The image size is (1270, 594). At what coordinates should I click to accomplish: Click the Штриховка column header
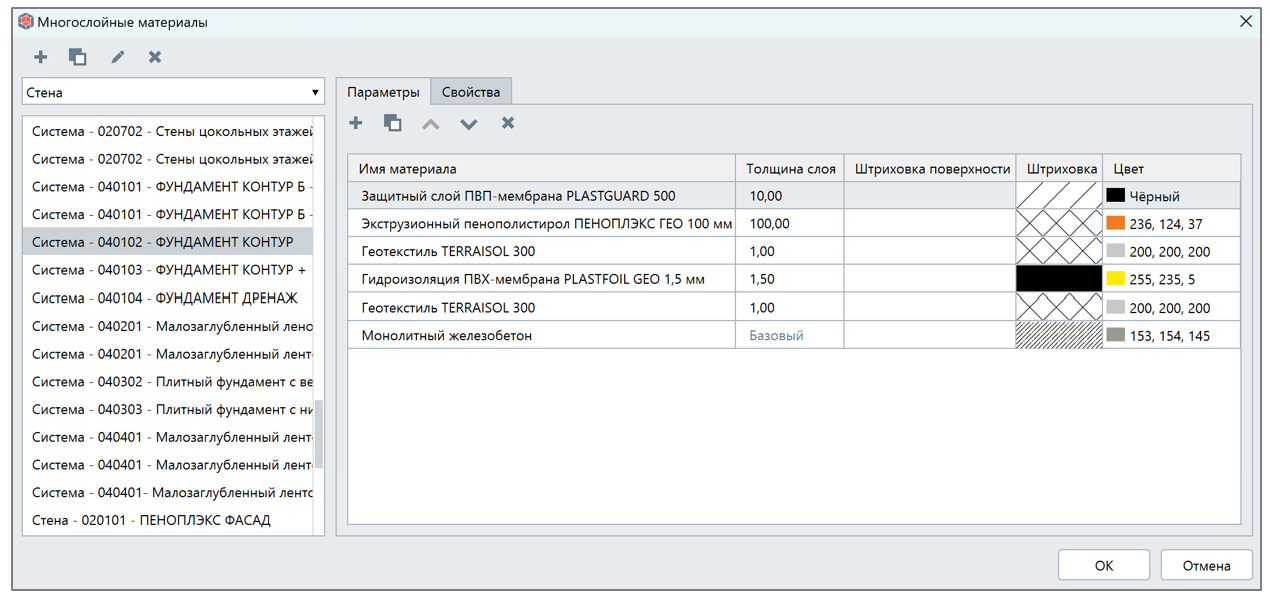click(1059, 168)
